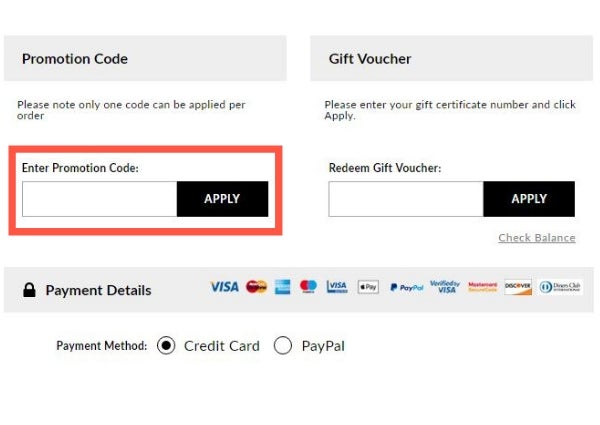
Task: Select the American Express logo
Action: (x=282, y=287)
